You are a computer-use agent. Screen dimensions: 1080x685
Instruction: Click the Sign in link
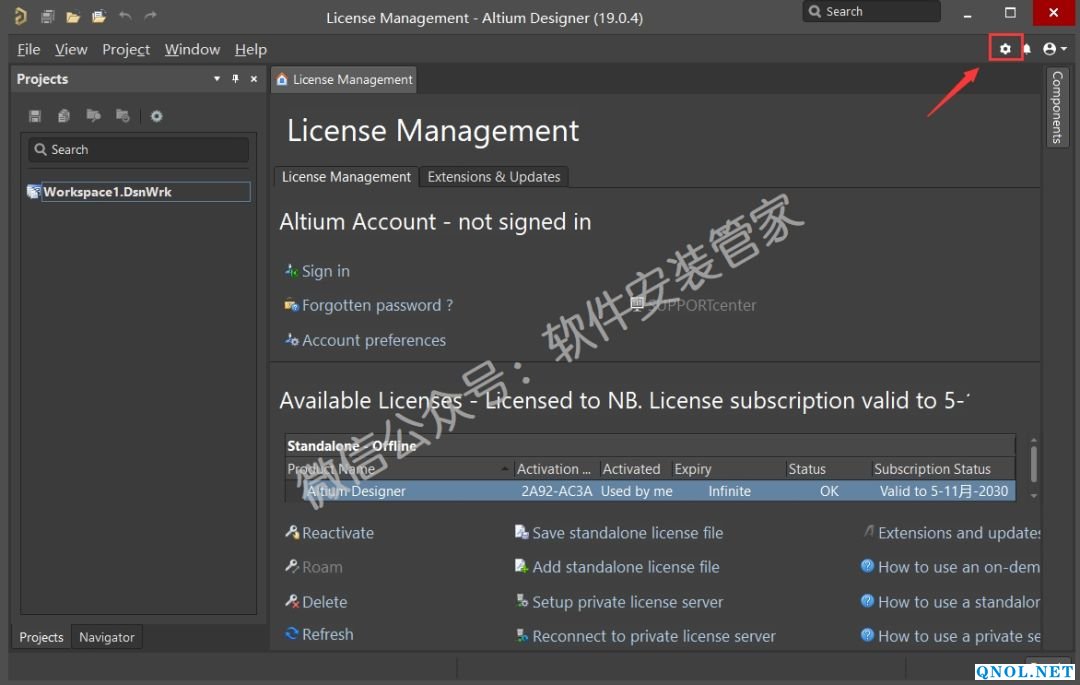[x=325, y=271]
